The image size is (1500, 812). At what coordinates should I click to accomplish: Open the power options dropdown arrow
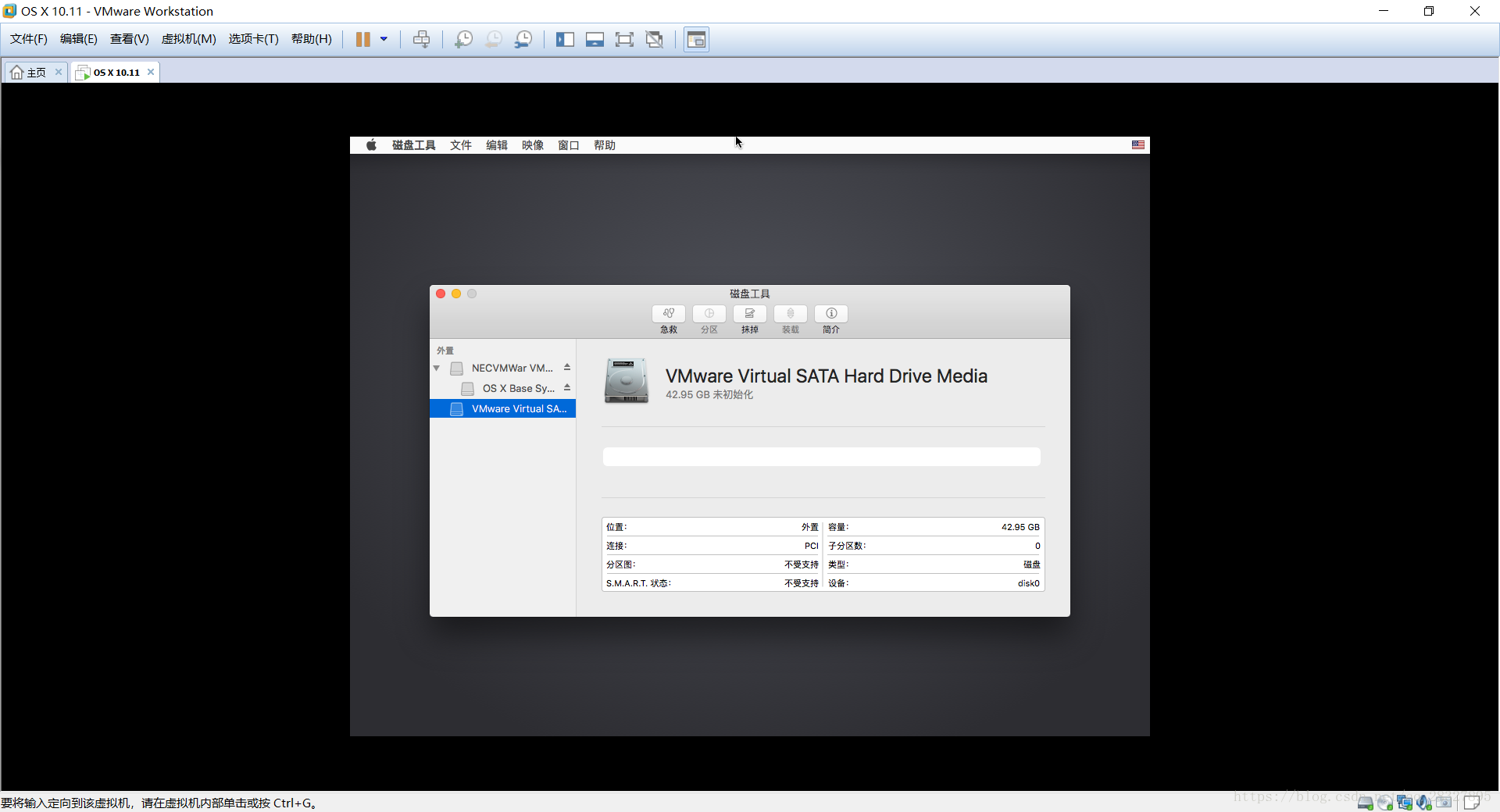point(384,39)
